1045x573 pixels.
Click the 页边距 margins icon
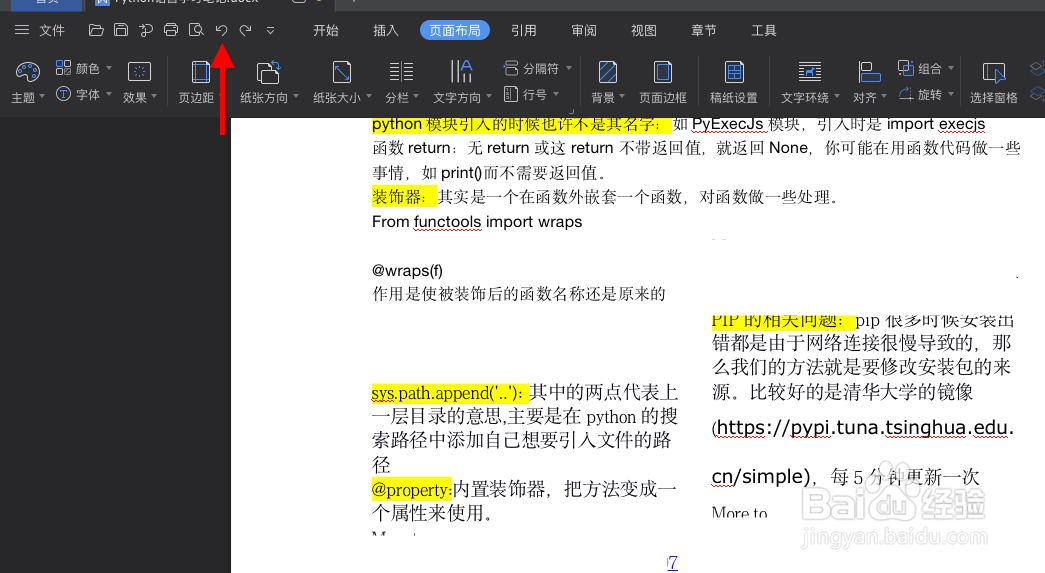pyautogui.click(x=201, y=72)
